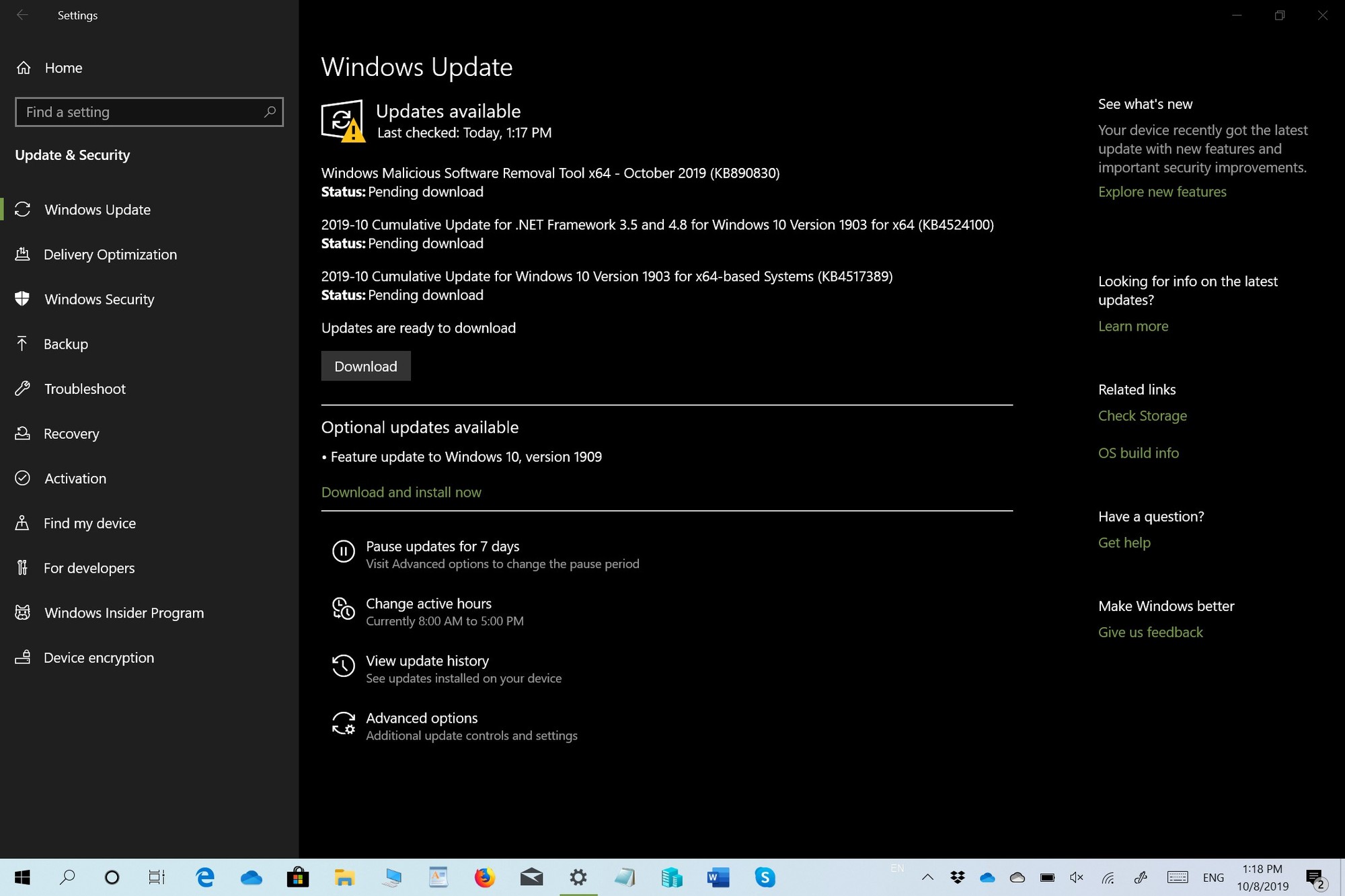Click the Get help link
The image size is (1345, 896).
(x=1124, y=542)
